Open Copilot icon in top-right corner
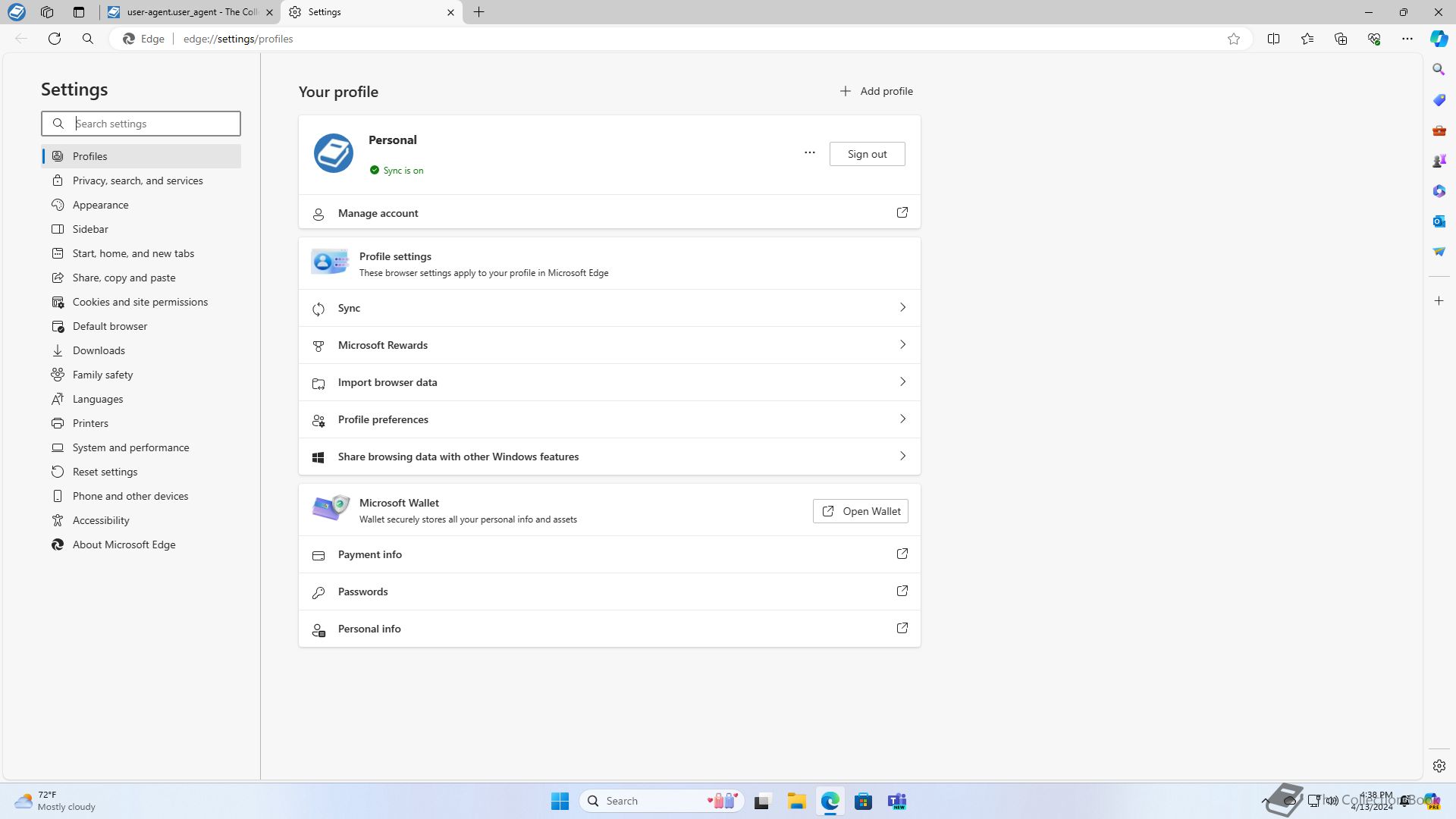1456x819 pixels. pos(1439,39)
